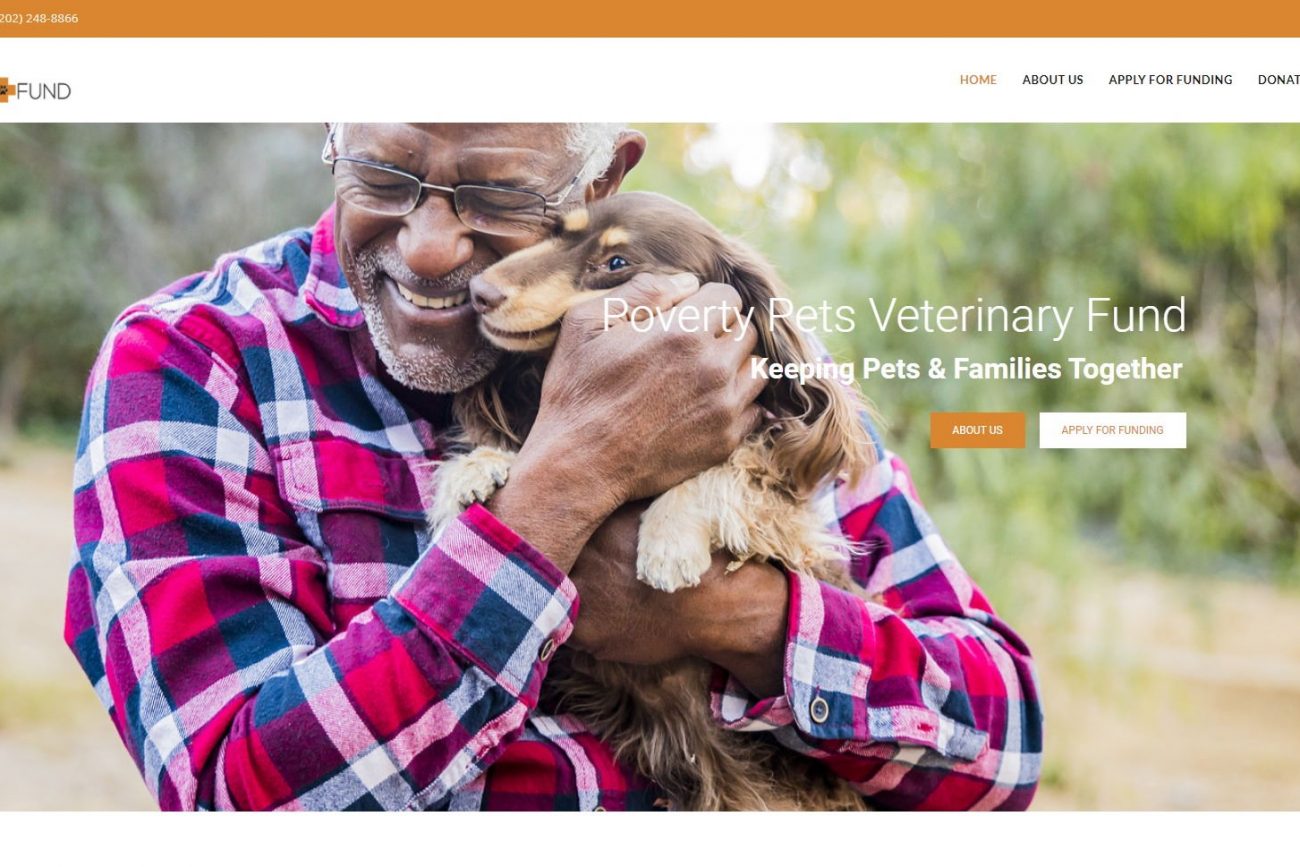Click the FUND logo text

tap(44, 91)
